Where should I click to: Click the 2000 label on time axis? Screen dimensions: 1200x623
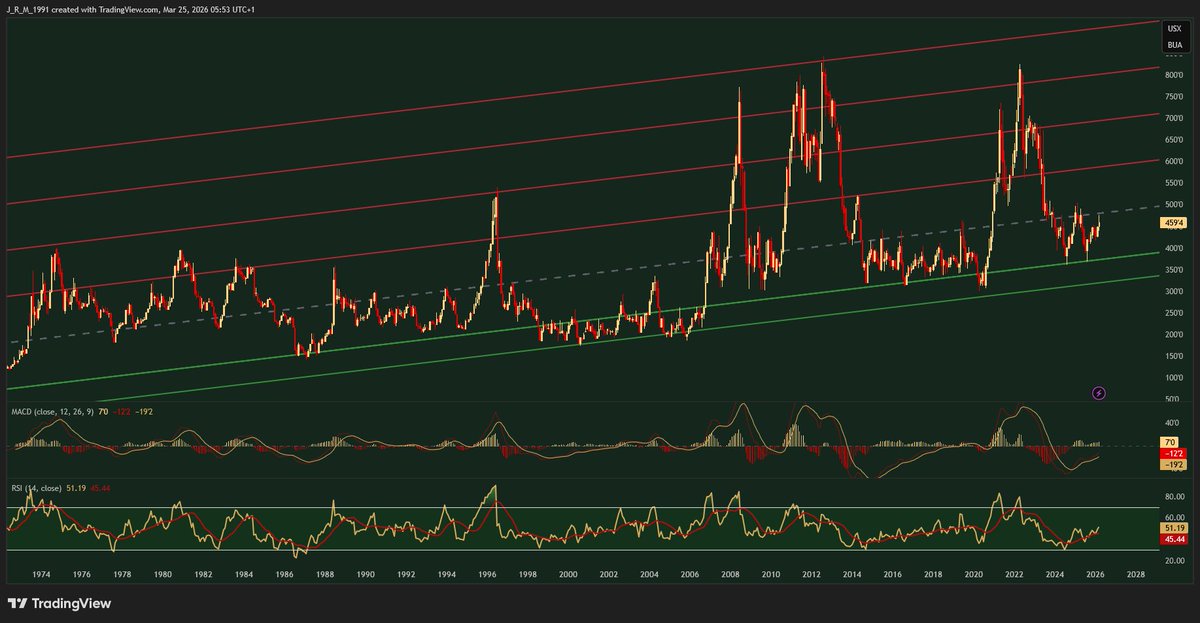click(568, 576)
